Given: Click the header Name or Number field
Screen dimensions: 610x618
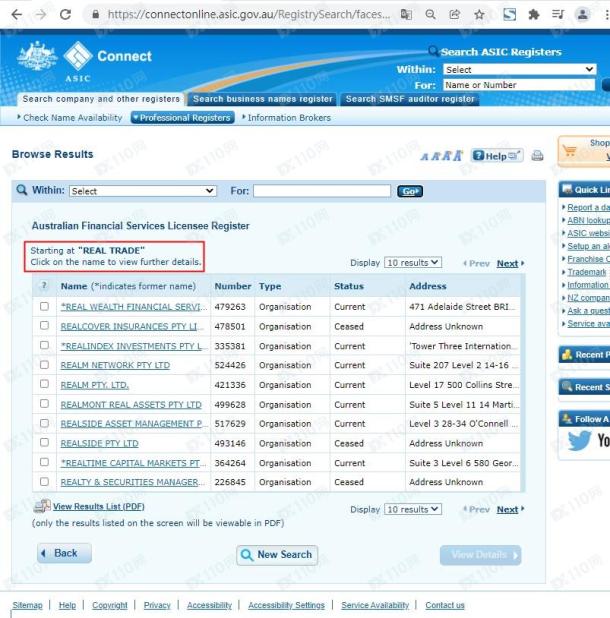Looking at the screenshot, I should pos(519,85).
